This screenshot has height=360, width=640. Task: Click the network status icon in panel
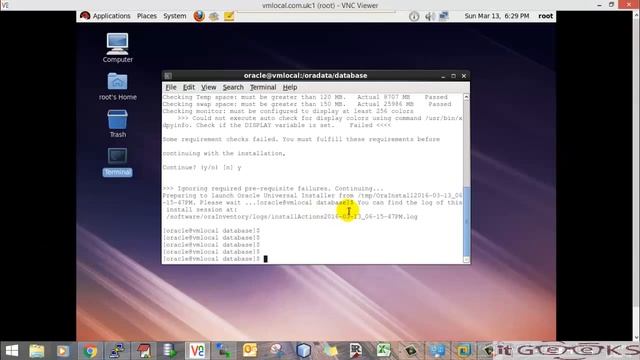(444, 16)
